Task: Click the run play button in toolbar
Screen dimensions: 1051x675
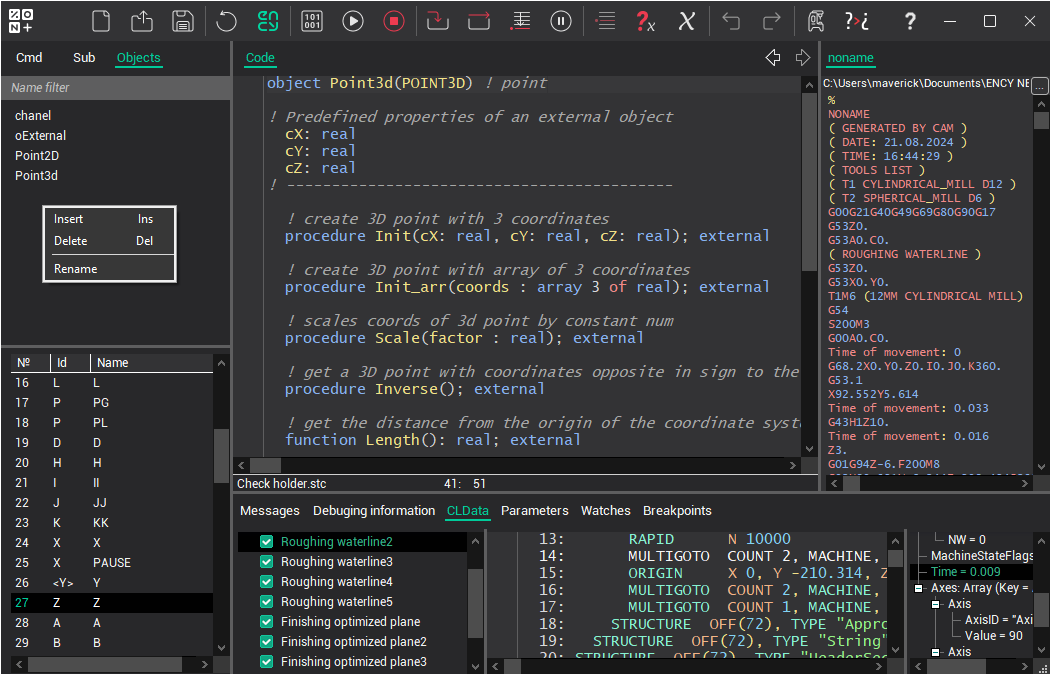Action: tap(353, 21)
